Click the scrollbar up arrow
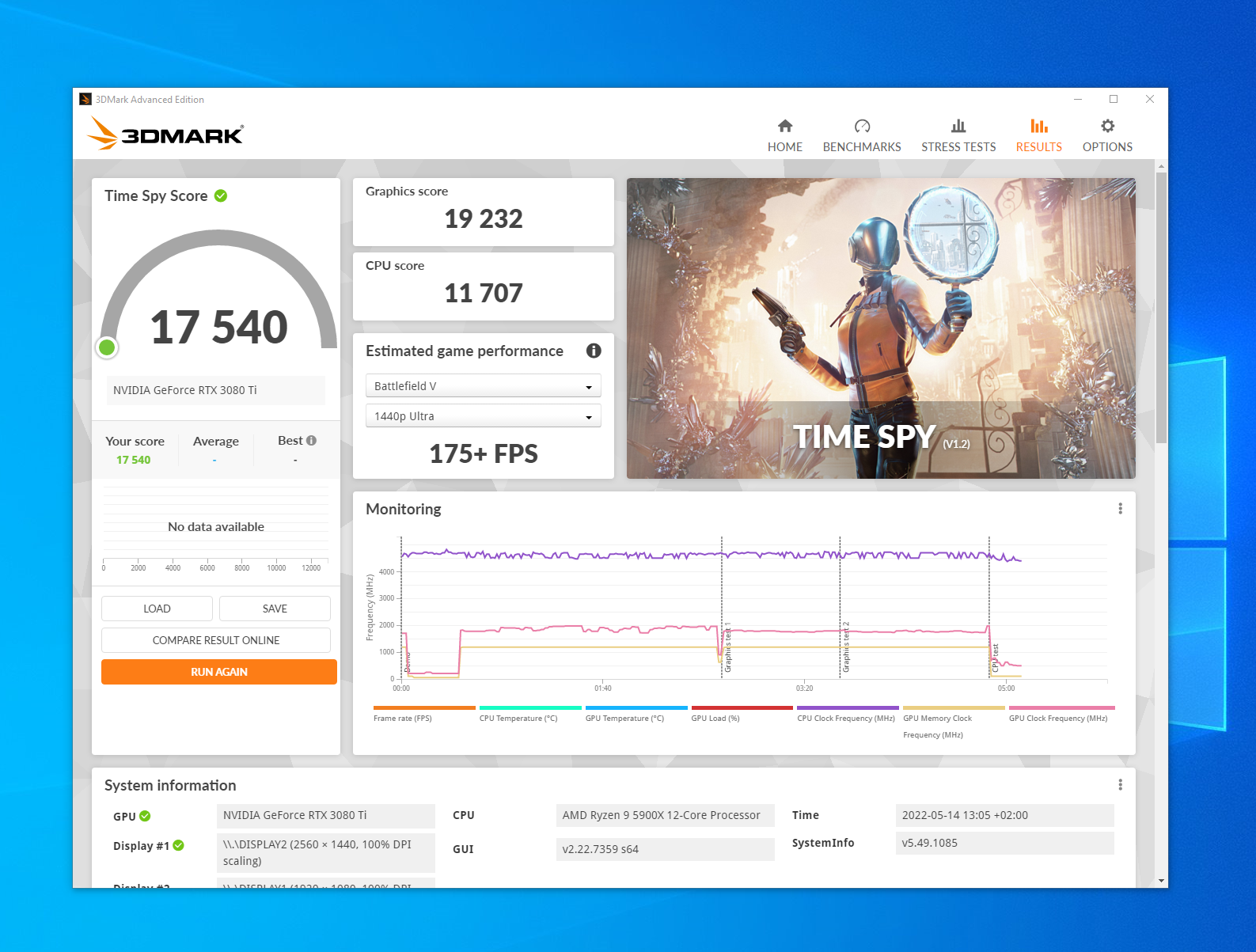The width and height of the screenshot is (1256, 952). click(1161, 166)
